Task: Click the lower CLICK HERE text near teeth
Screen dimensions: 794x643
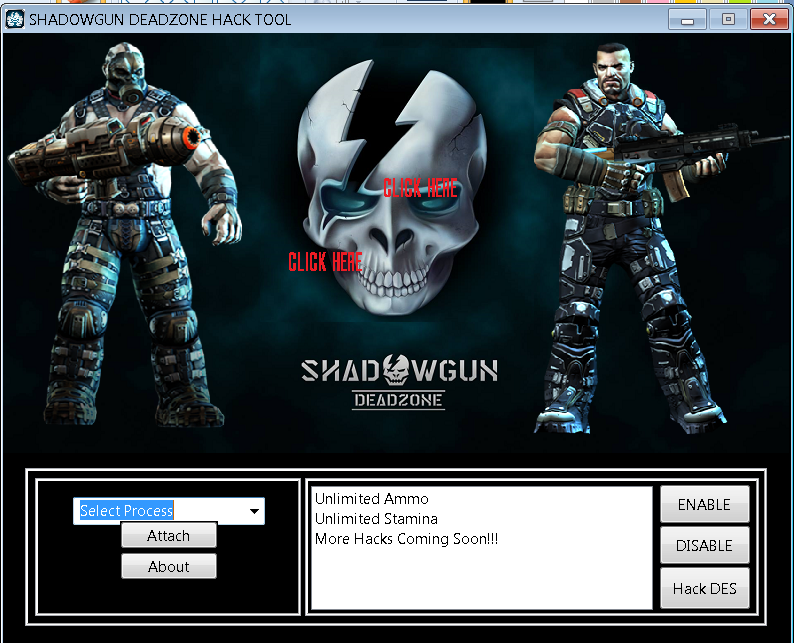Action: coord(326,262)
